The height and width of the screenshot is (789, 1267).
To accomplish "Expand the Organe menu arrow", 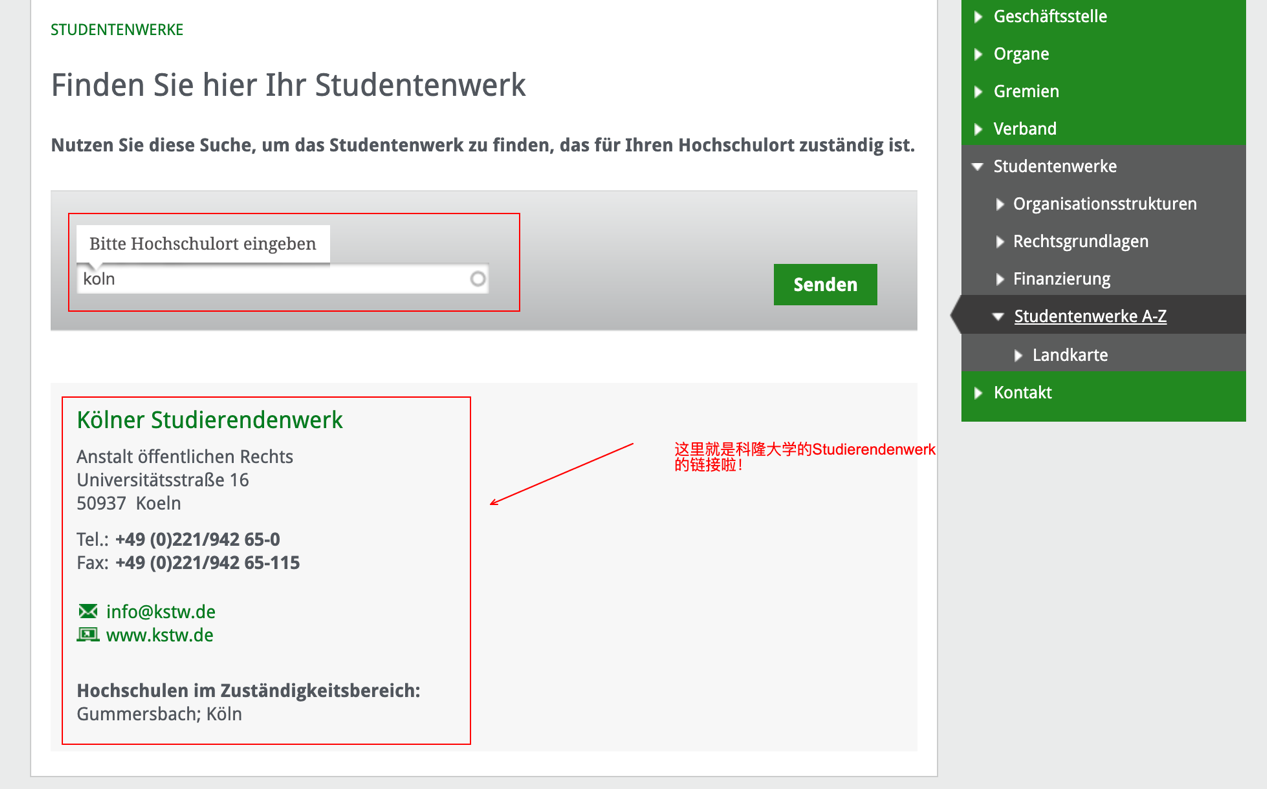I will [x=978, y=54].
